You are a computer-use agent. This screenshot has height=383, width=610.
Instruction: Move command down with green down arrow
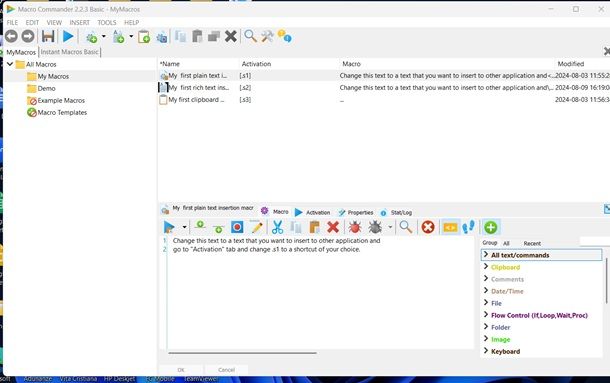coord(219,228)
